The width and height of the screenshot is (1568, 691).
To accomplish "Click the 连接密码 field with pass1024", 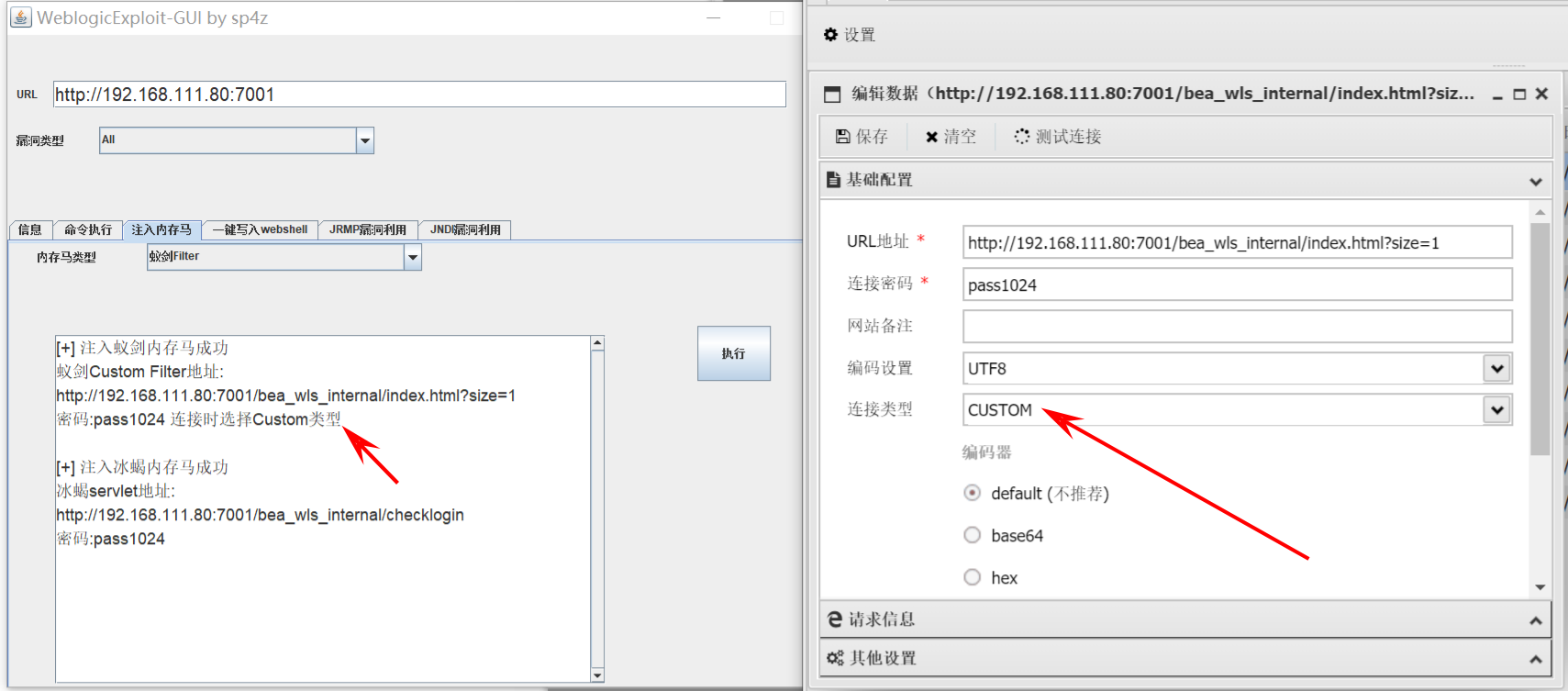I will (1237, 284).
